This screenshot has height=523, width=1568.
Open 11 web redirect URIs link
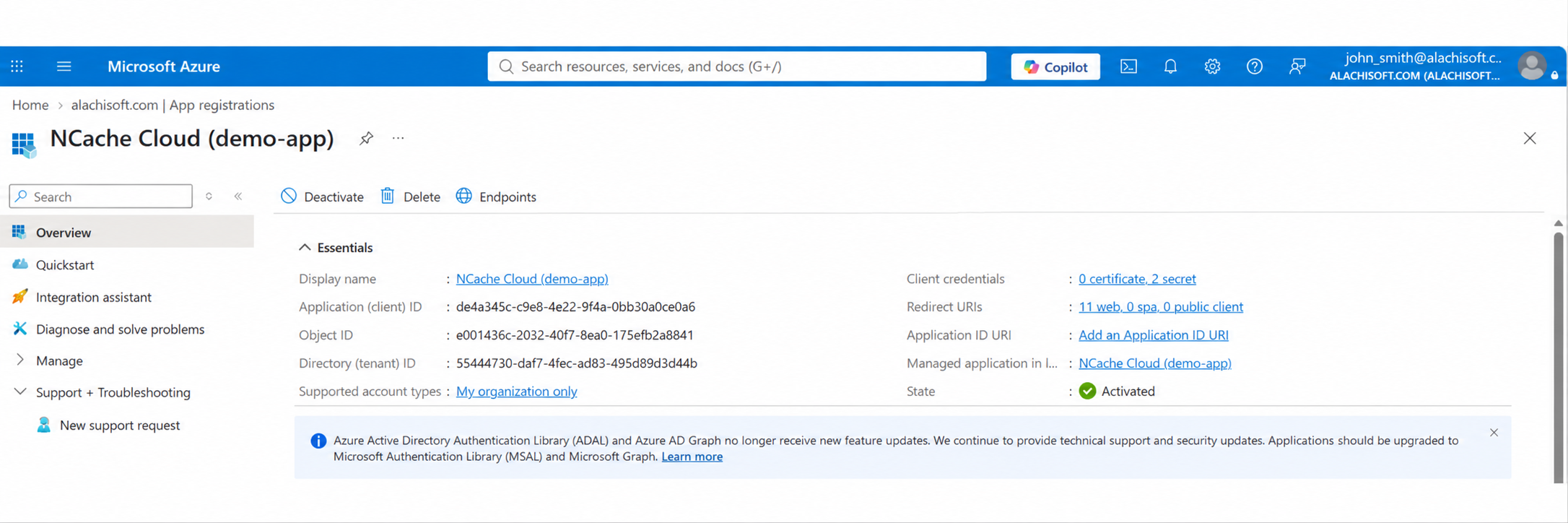tap(1161, 307)
